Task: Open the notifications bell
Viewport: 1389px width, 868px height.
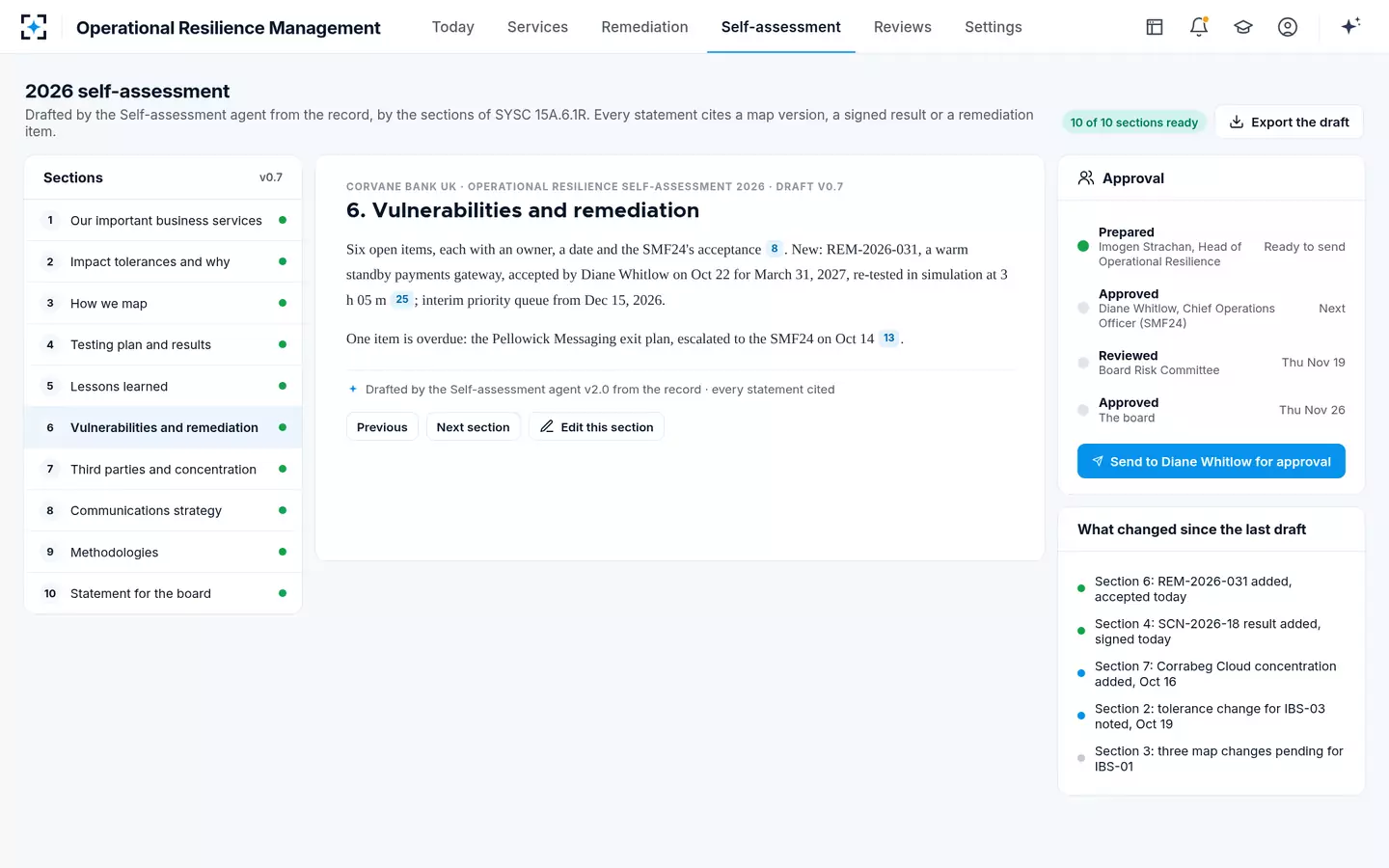Action: pyautogui.click(x=1199, y=27)
